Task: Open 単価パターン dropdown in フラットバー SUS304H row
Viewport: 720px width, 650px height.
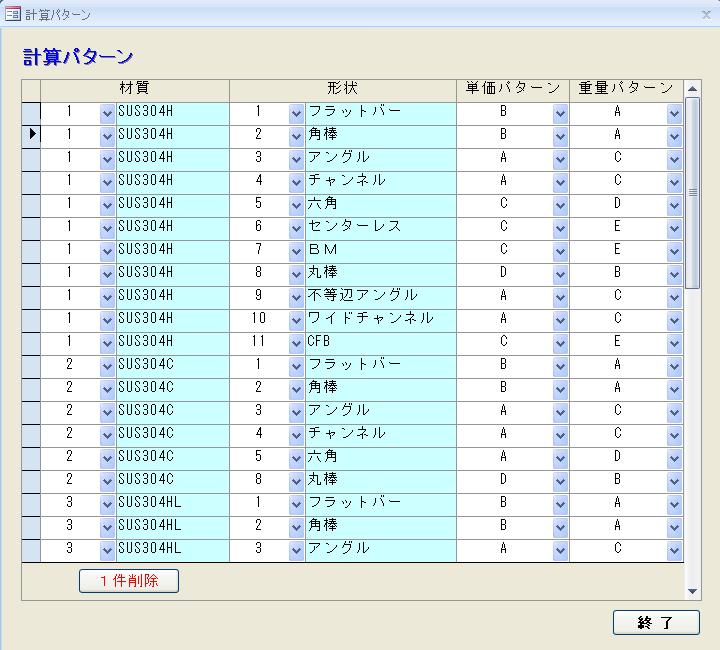Action: click(560, 112)
